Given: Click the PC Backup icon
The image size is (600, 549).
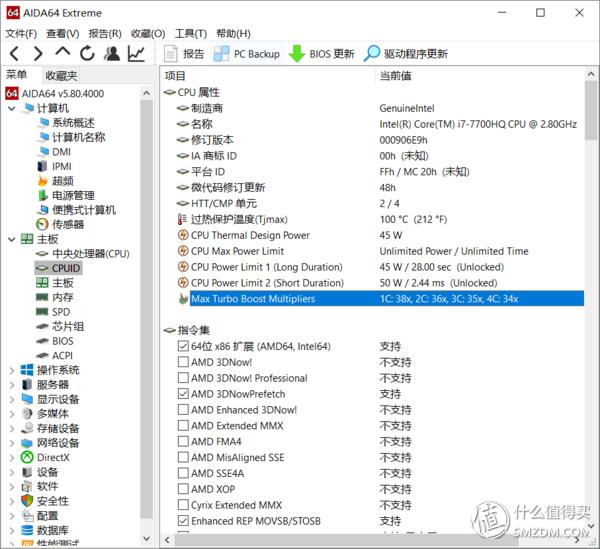Looking at the screenshot, I should point(222,54).
